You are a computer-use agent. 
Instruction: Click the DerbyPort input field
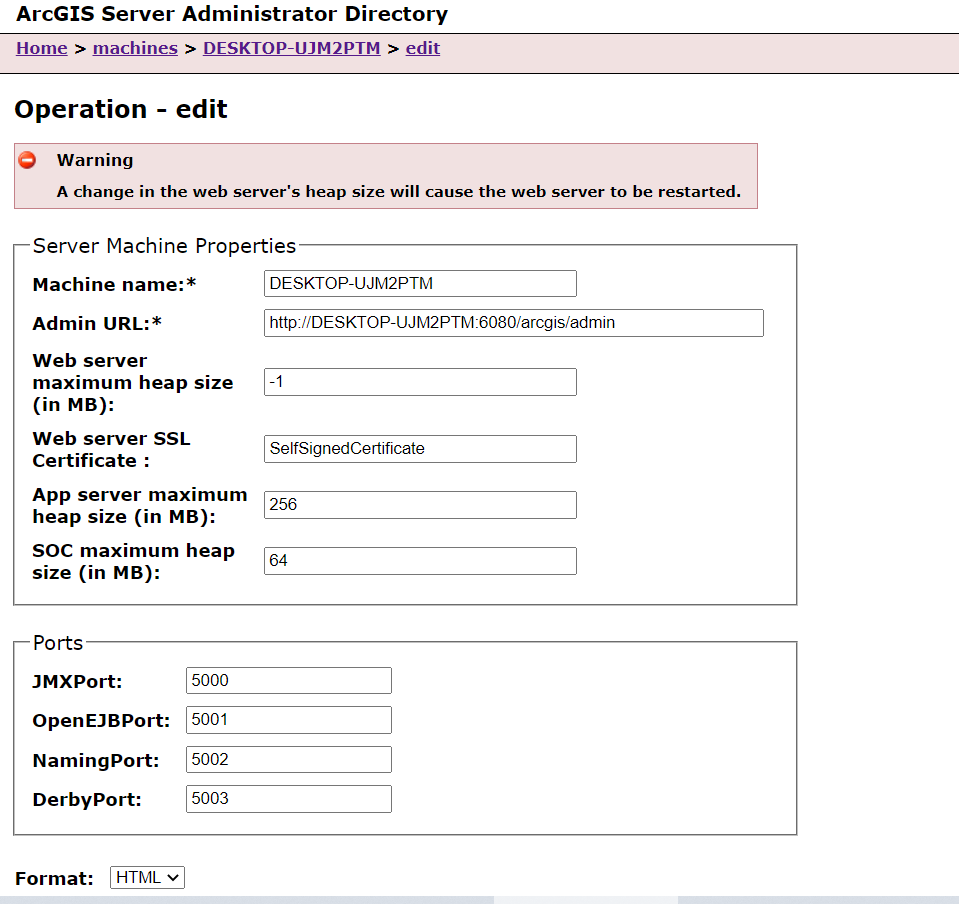(x=288, y=797)
